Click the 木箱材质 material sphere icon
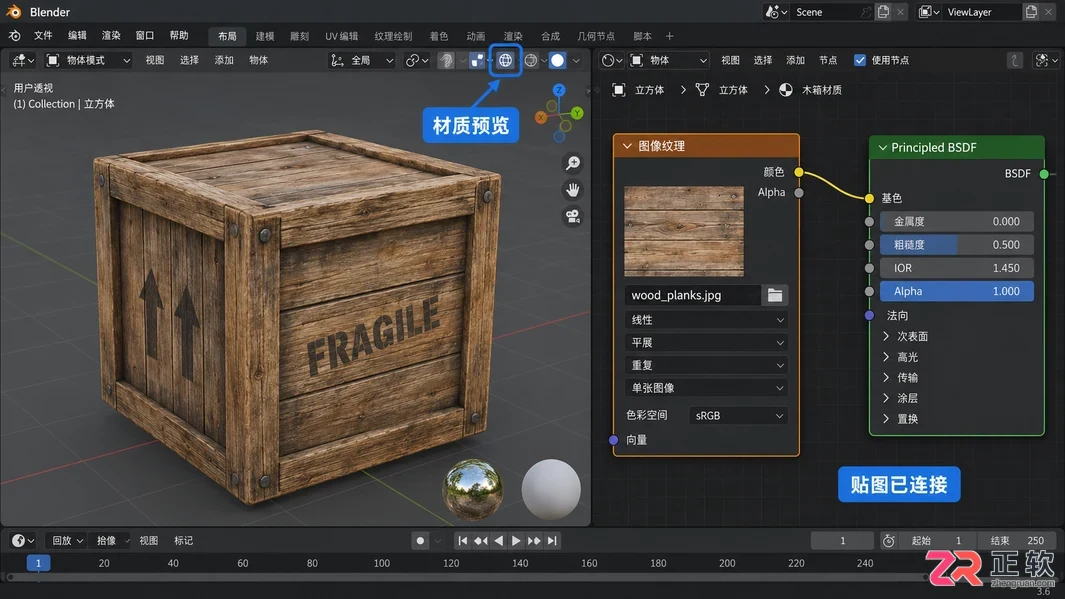 [786, 90]
